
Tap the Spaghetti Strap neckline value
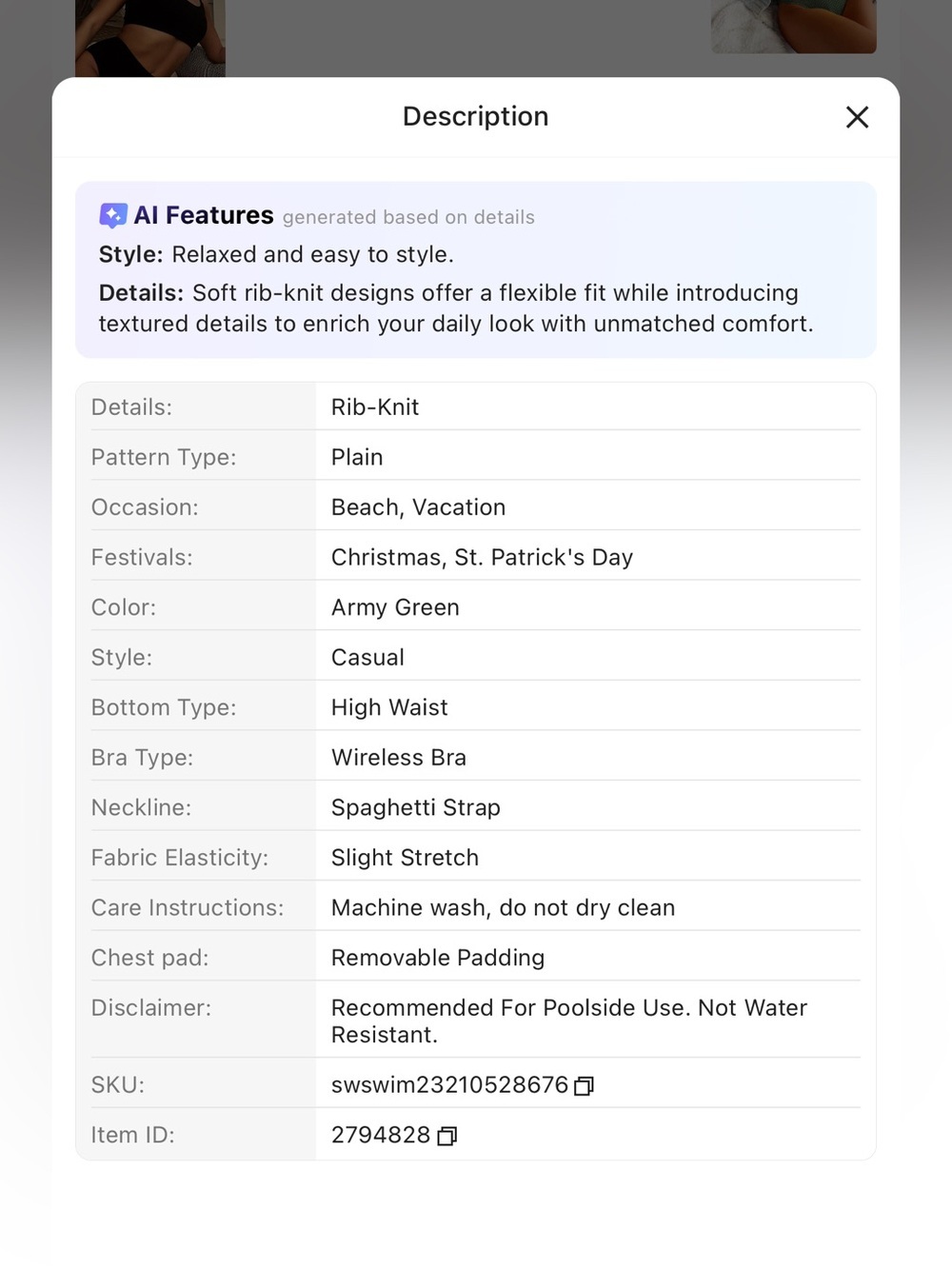coord(416,807)
